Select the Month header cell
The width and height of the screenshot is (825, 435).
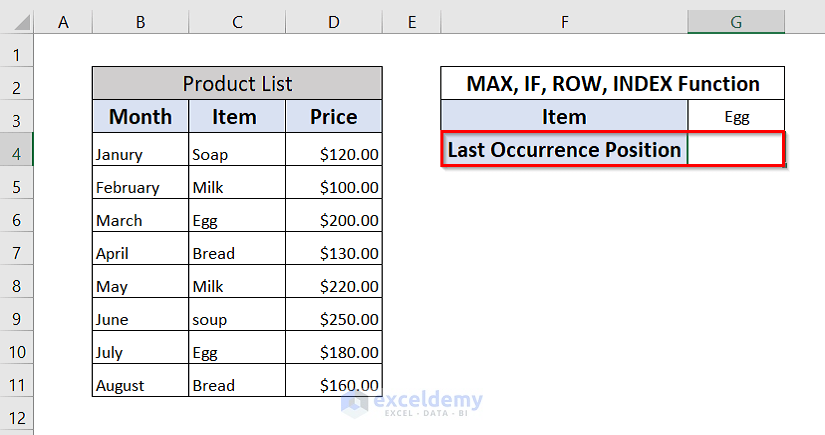coord(140,117)
